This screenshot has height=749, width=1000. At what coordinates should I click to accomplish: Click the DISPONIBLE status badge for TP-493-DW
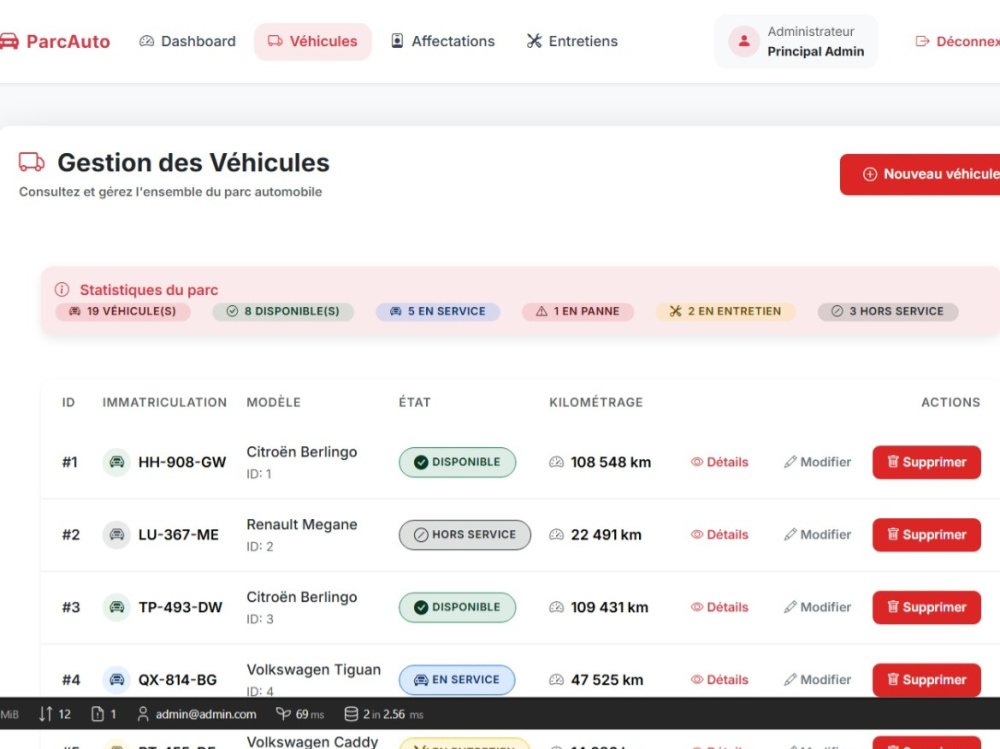(457, 607)
